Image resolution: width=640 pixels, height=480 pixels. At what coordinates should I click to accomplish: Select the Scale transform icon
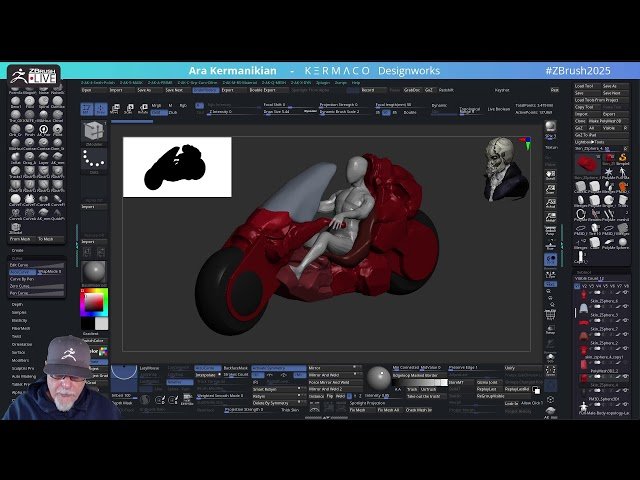point(129,109)
